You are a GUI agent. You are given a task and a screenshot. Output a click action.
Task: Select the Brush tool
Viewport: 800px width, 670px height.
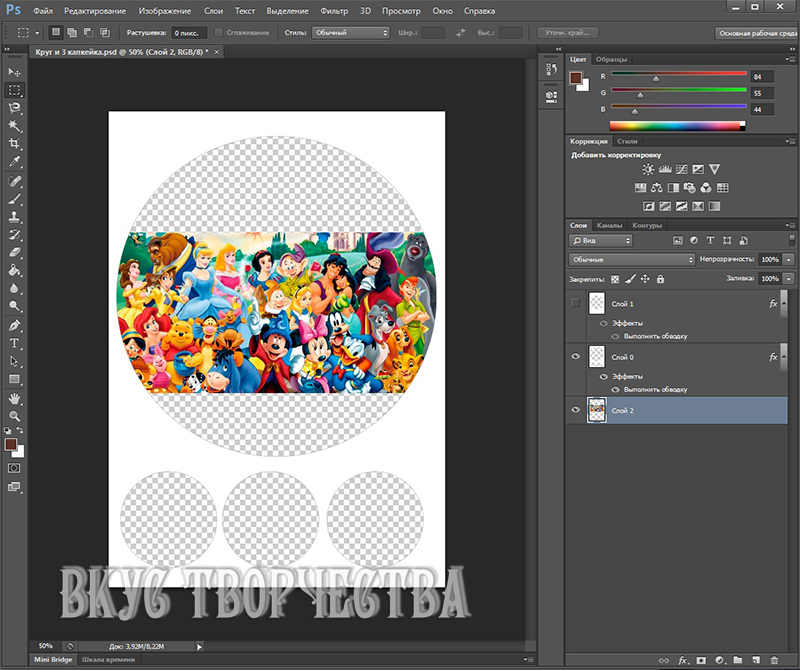(x=14, y=199)
